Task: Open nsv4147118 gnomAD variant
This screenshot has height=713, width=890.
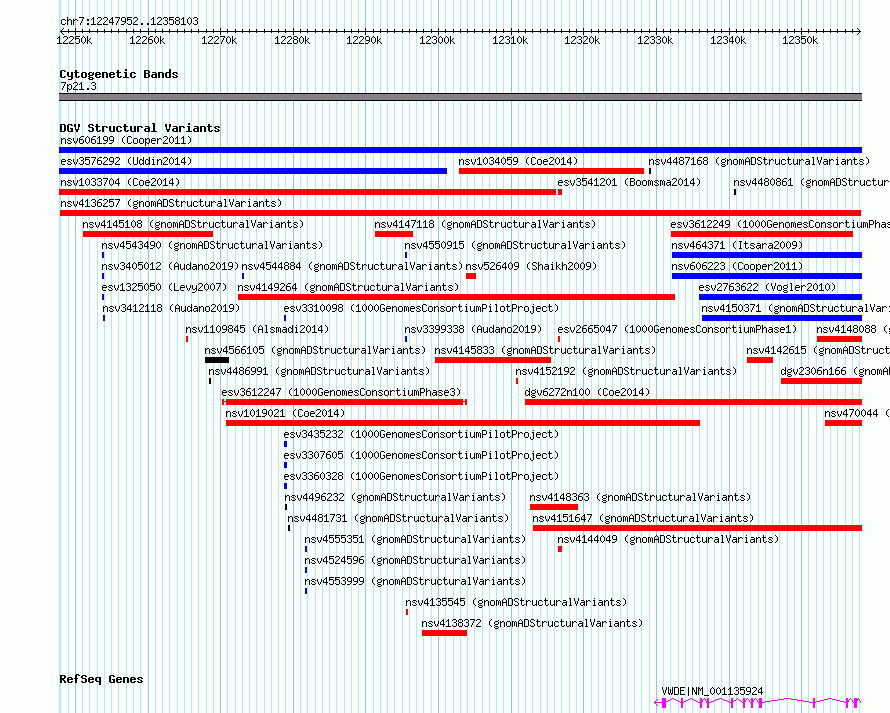Action: (x=485, y=224)
